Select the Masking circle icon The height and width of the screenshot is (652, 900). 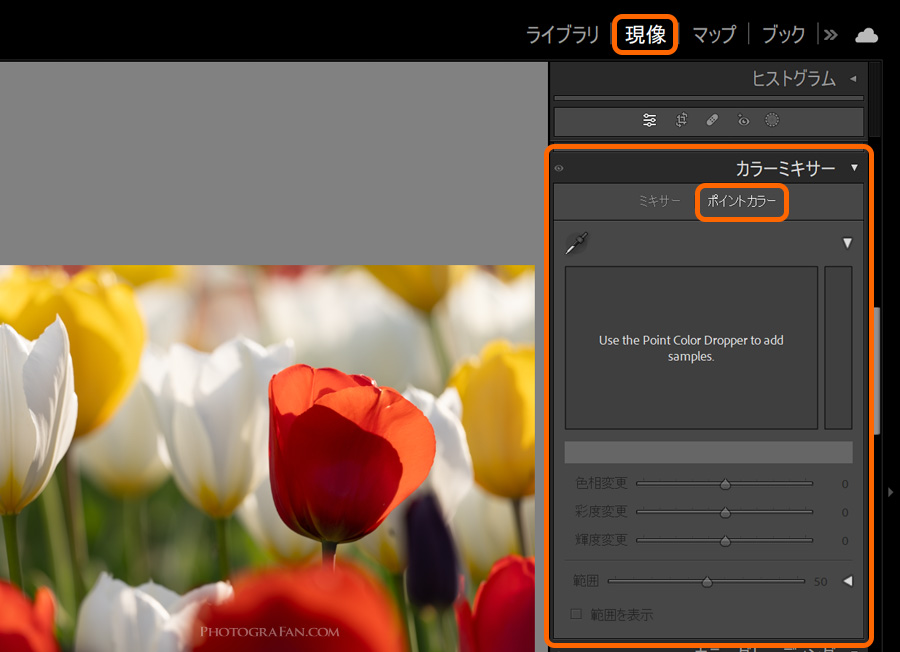[772, 120]
